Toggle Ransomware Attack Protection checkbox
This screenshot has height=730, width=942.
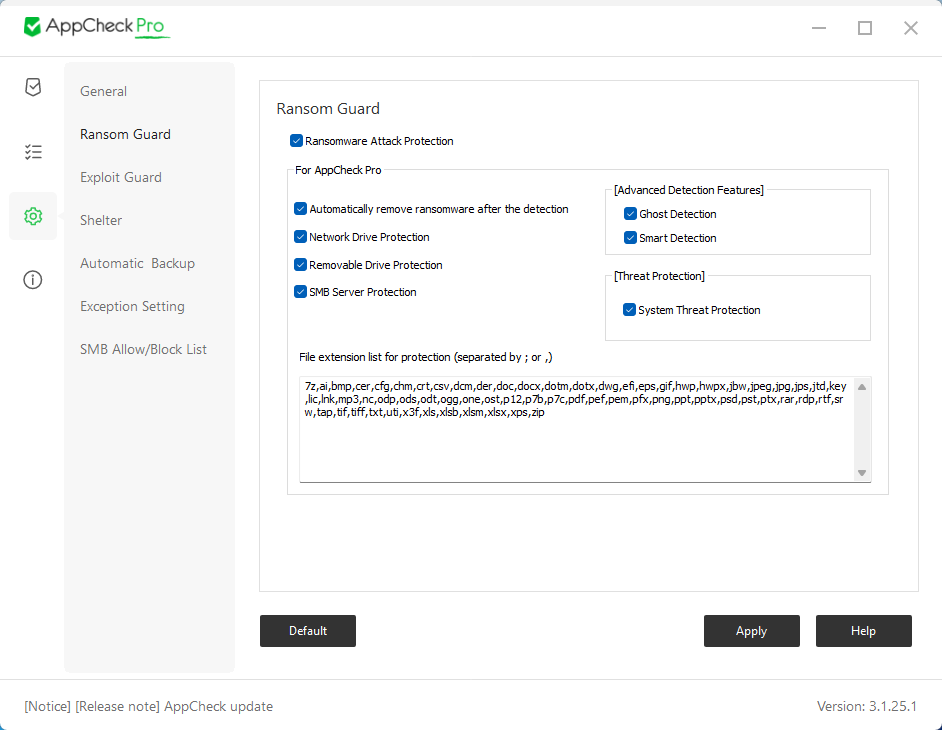[x=297, y=141]
